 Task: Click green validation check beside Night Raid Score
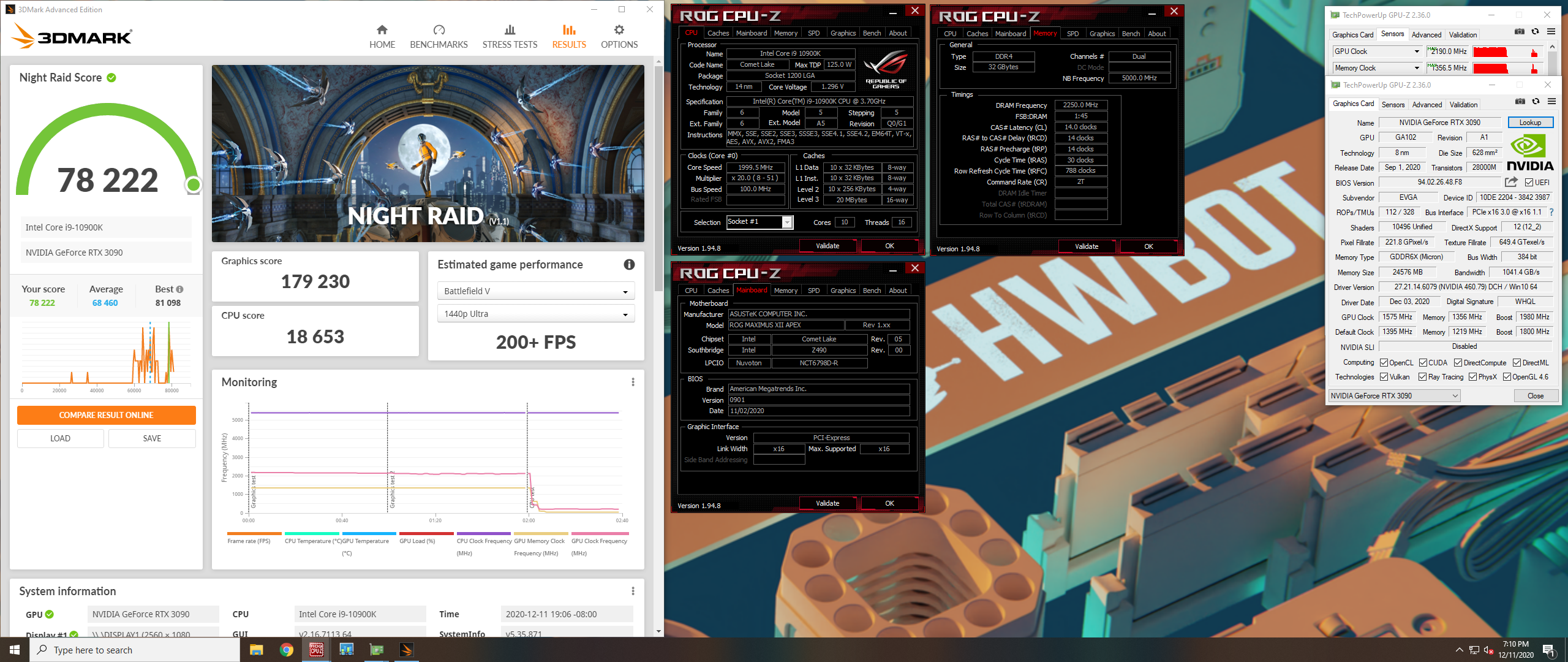tap(111, 77)
